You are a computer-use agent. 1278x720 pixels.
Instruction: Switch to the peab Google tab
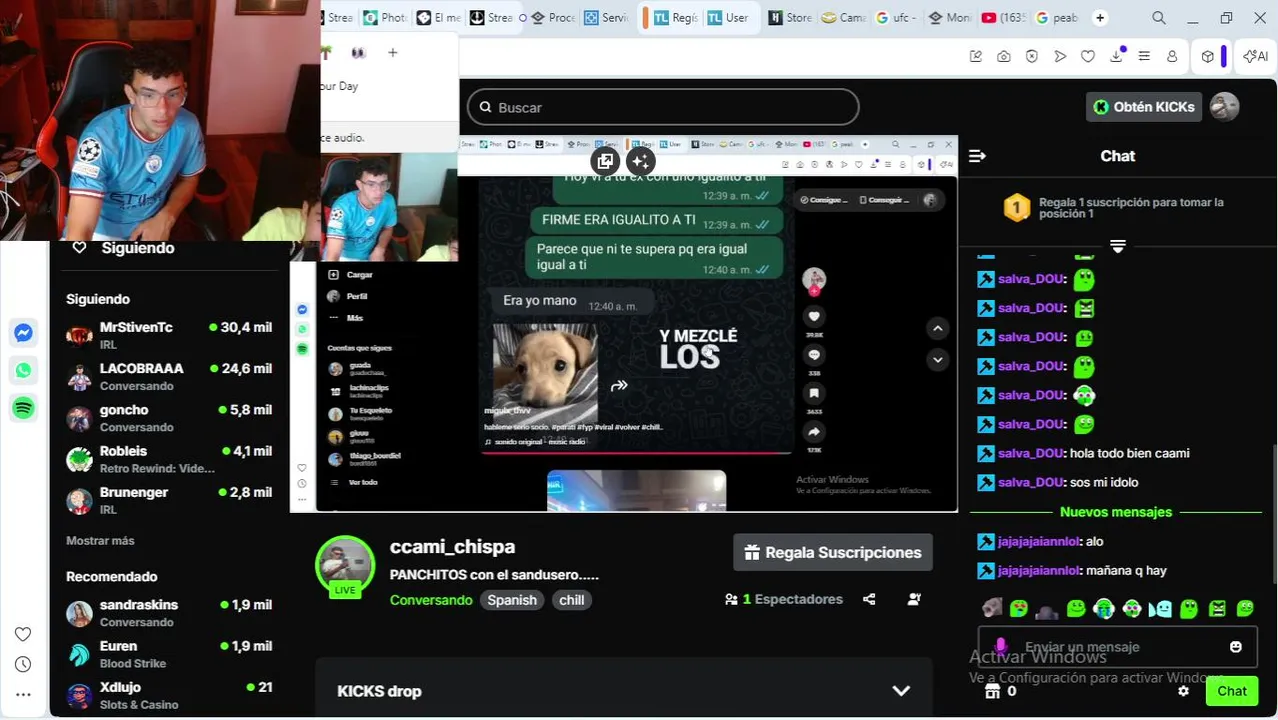[x=1057, y=18]
